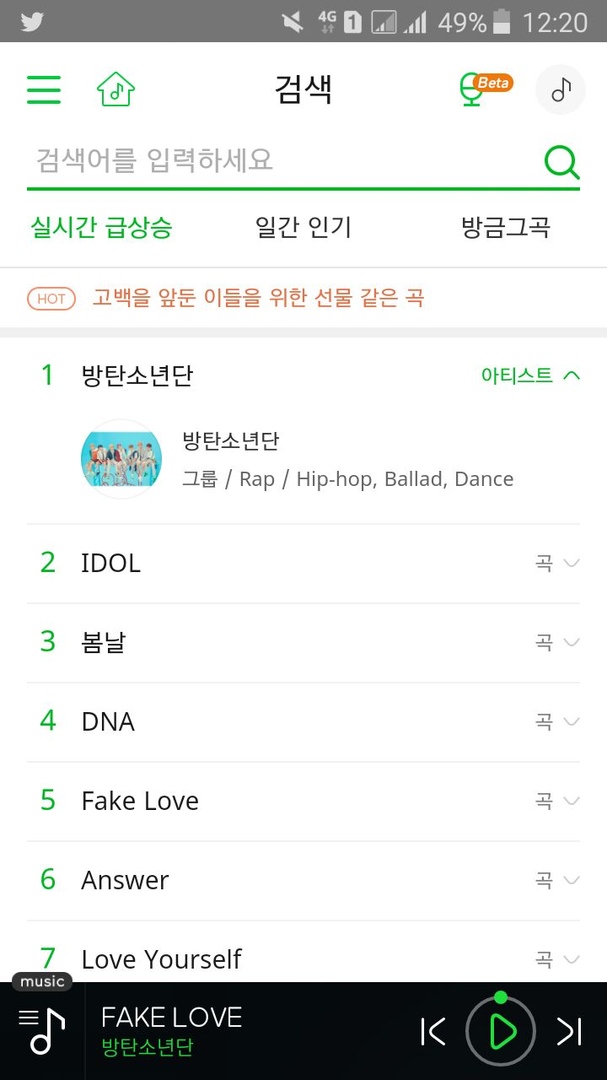Open the hamburger menu

pyautogui.click(x=44, y=90)
